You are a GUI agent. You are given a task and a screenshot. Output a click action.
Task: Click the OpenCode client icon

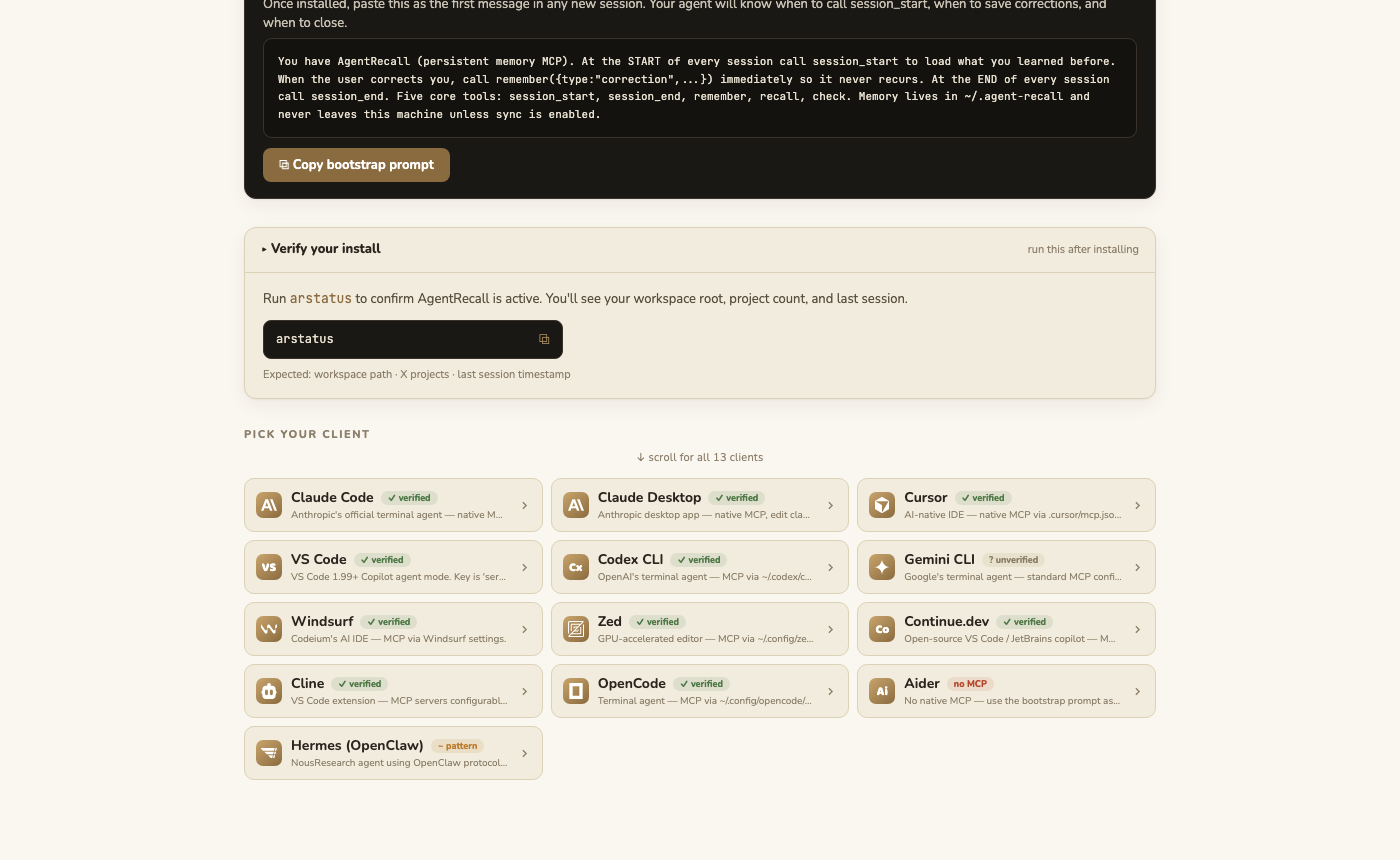576,691
